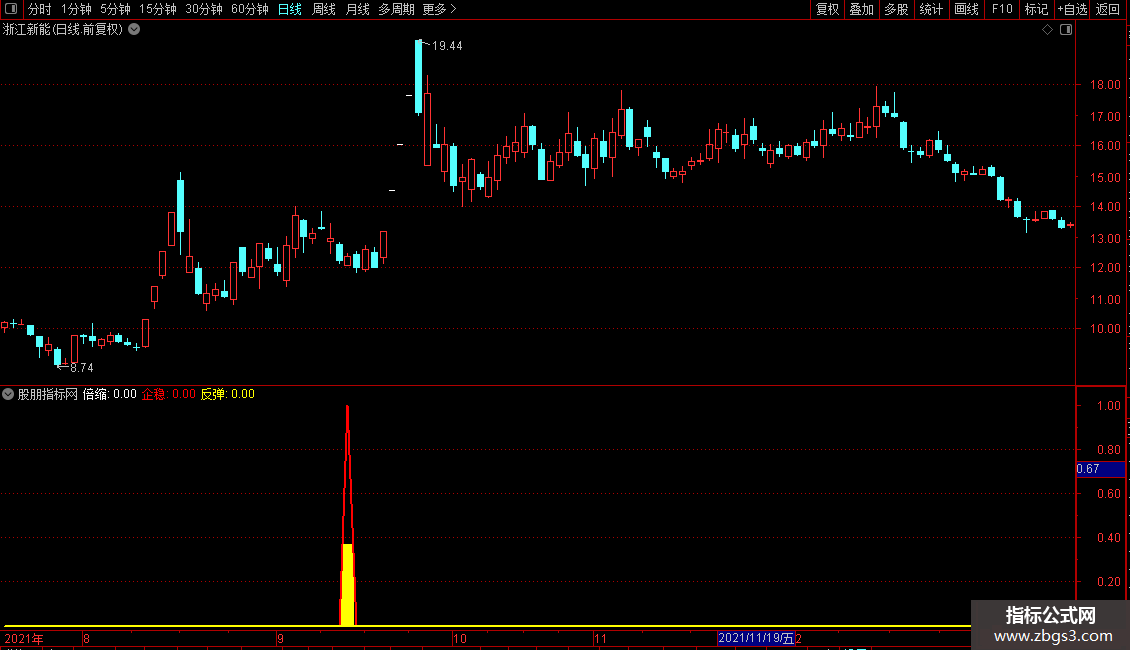Click the 8.74 low price label
This screenshot has height=650, width=1130.
tap(81, 368)
